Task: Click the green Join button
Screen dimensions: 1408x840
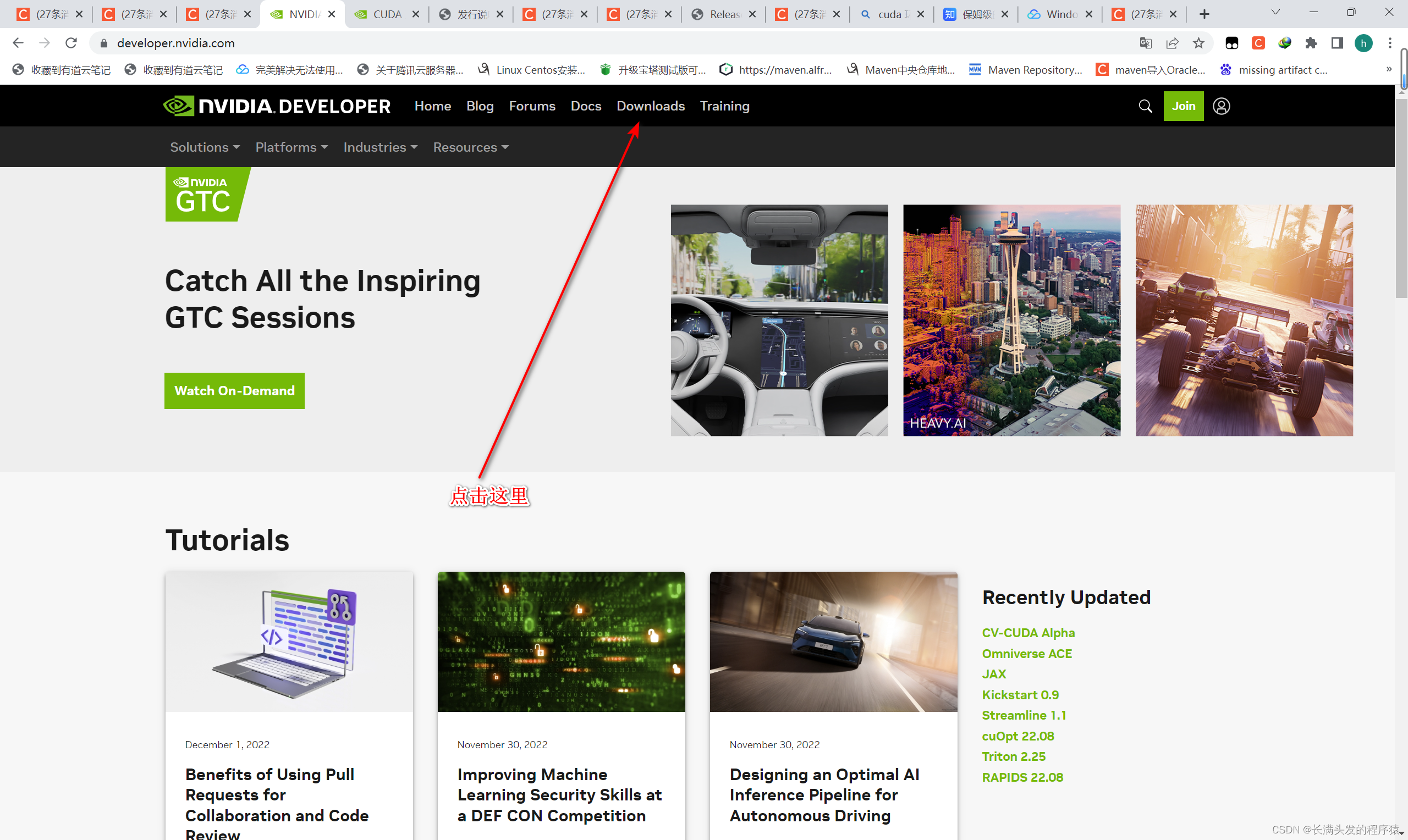Action: click(1183, 106)
